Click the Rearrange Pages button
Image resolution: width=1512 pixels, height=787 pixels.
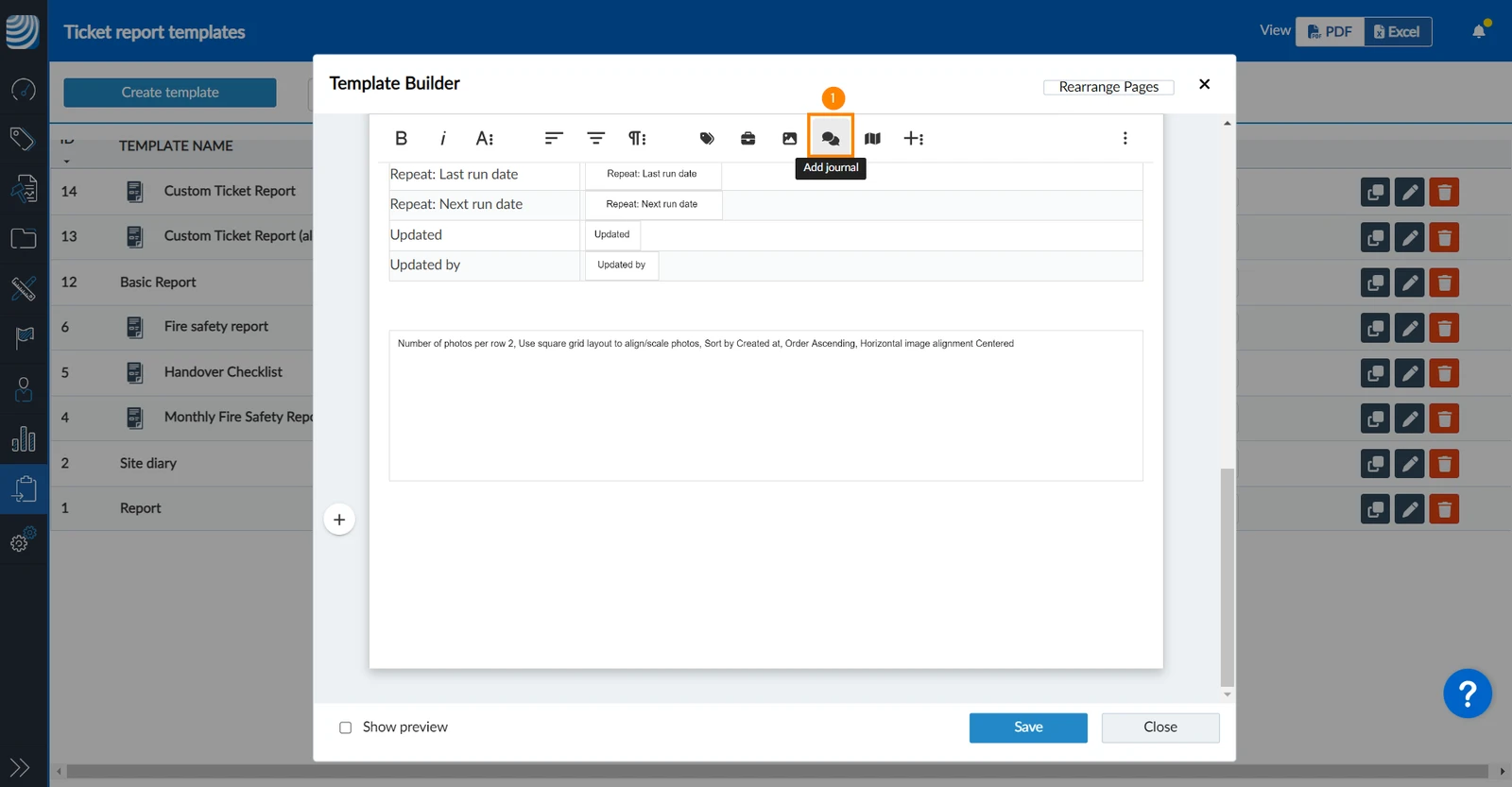(1108, 87)
